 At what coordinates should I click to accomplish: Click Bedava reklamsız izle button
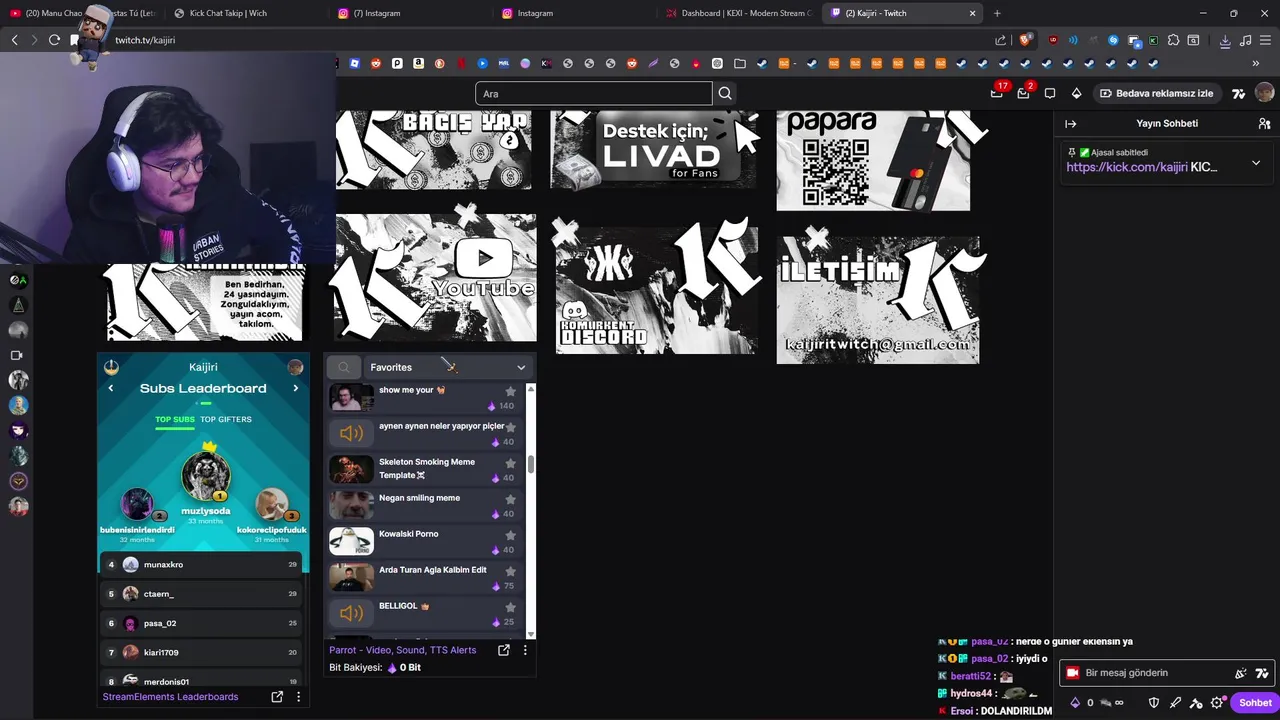1157,93
